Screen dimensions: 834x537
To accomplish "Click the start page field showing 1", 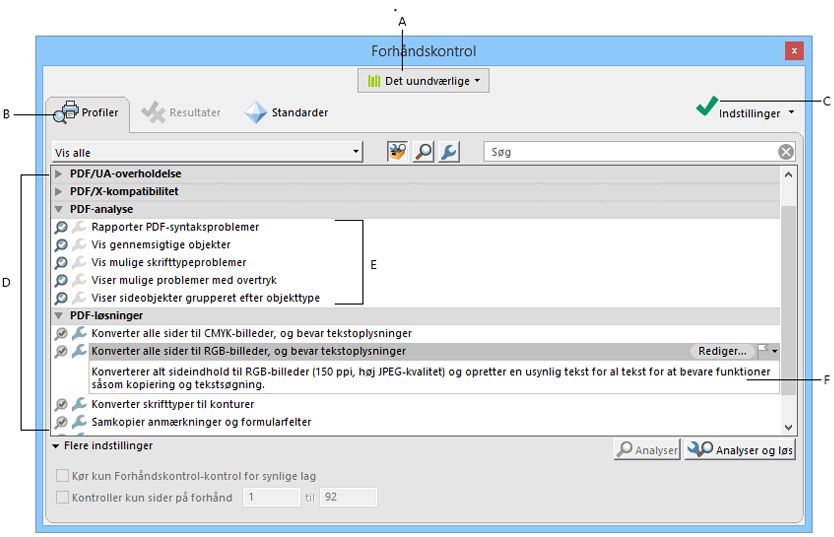I will coord(271,497).
